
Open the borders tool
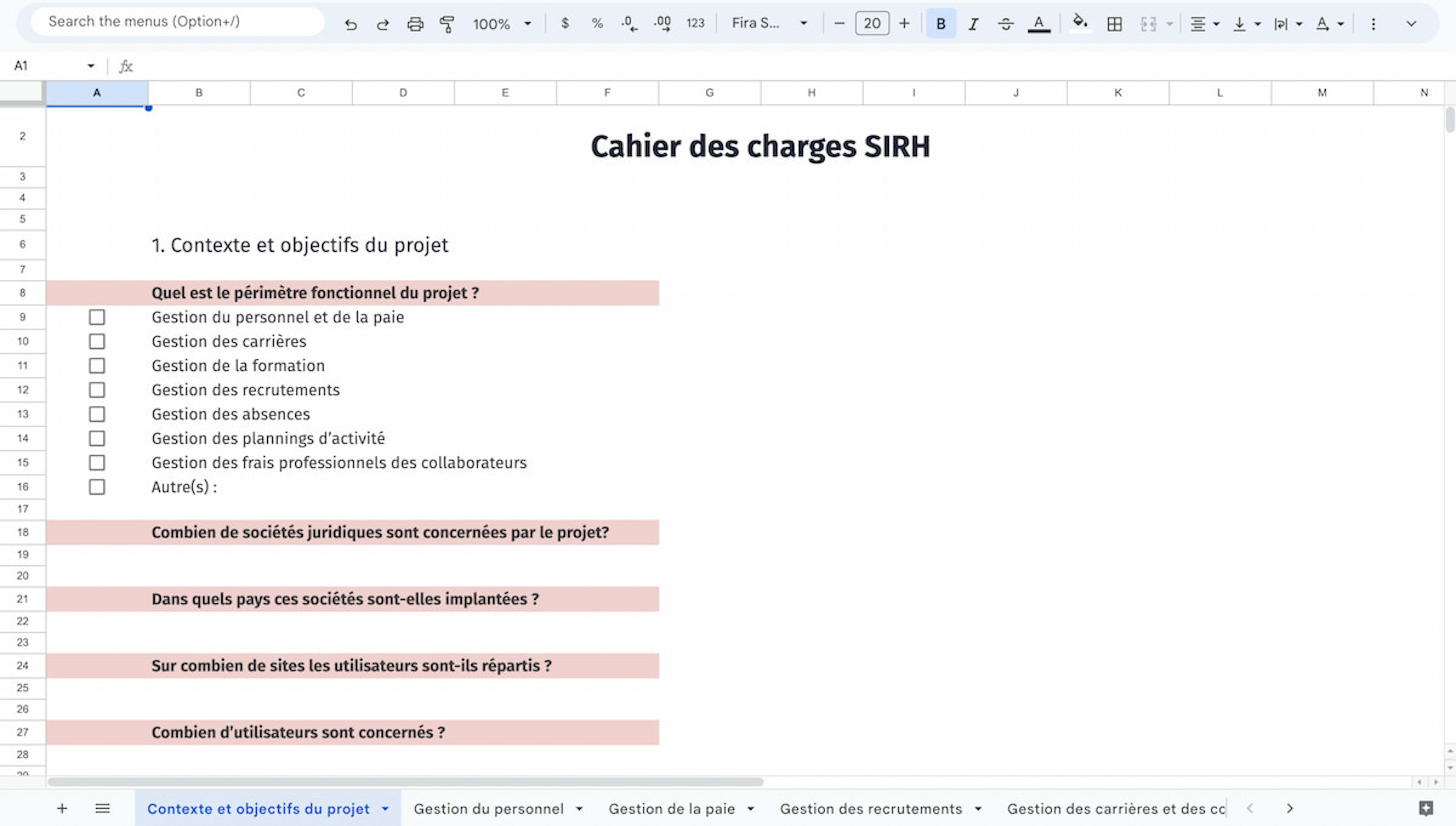click(x=1114, y=24)
